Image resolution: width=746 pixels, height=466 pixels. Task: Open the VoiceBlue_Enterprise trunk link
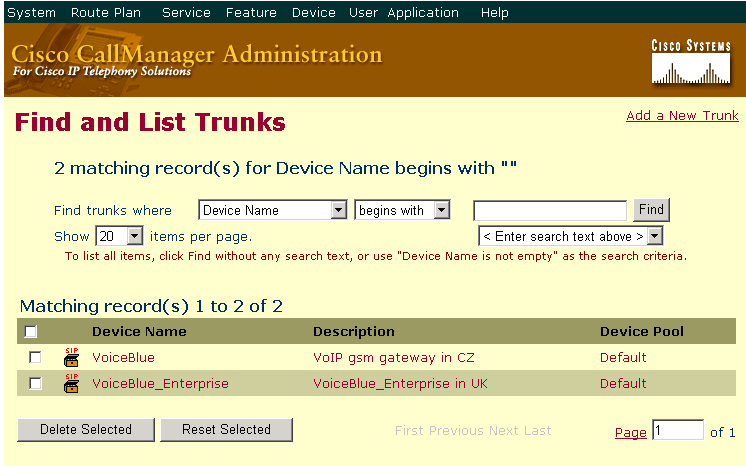(160, 384)
